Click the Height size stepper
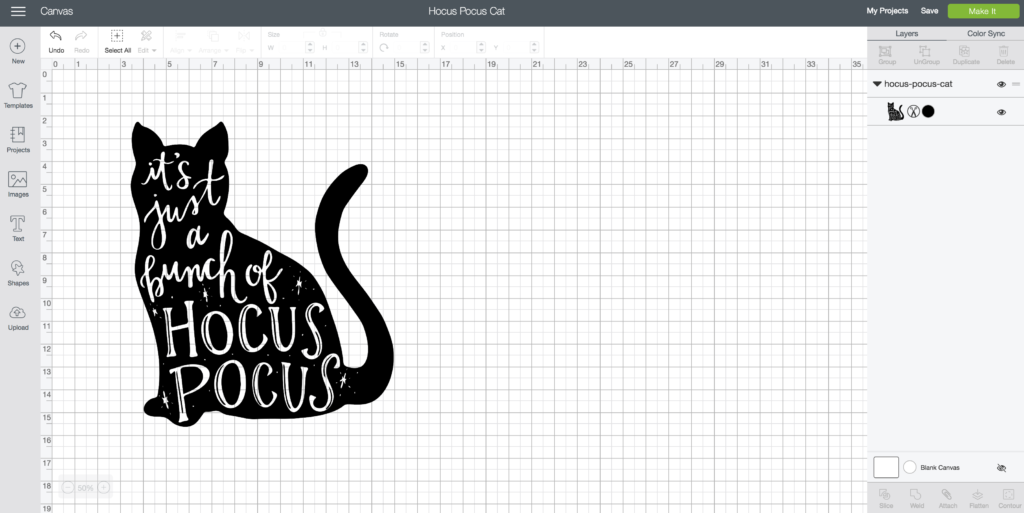Screen dimensions: 1024x513 tap(363, 47)
